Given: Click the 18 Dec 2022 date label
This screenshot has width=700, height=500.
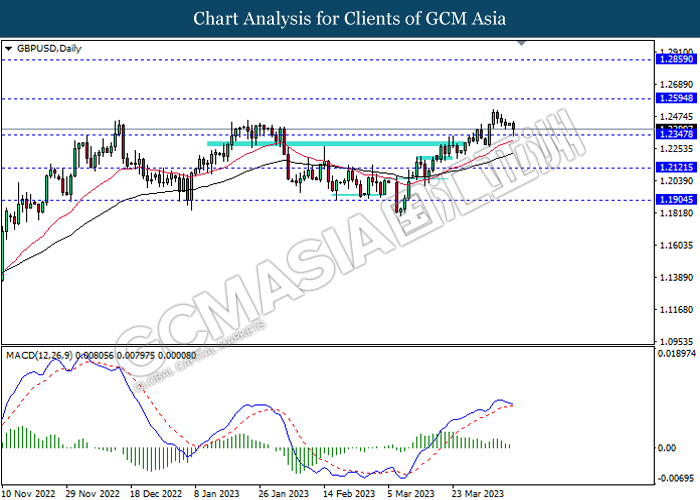Looking at the screenshot, I should coord(156,493).
